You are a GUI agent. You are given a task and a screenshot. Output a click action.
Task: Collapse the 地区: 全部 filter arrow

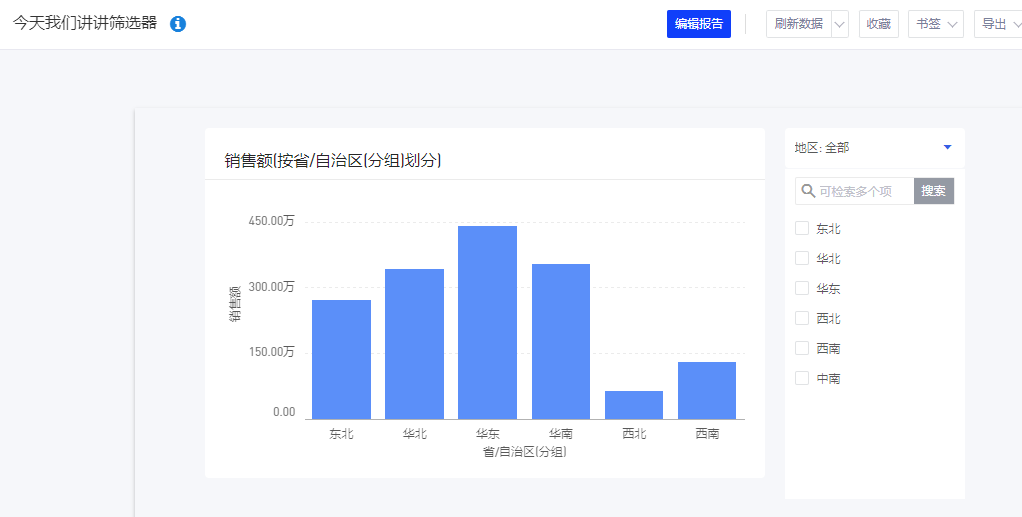pos(947,148)
